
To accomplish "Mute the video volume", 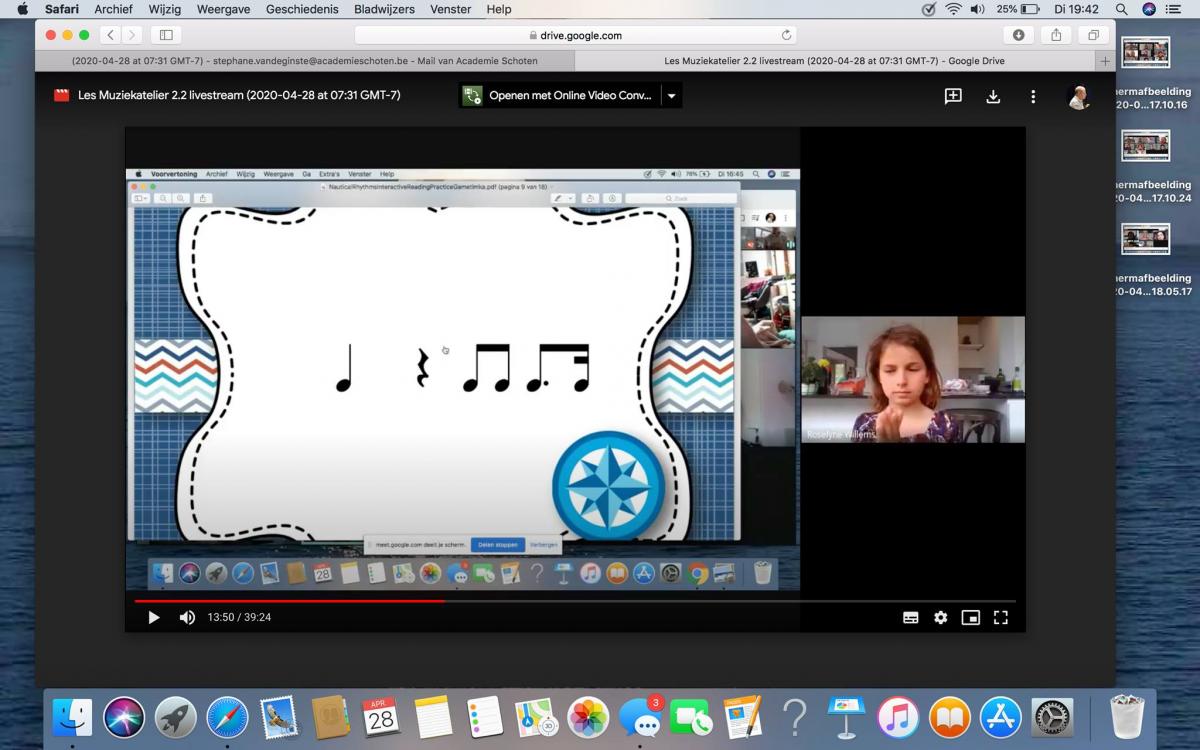I will point(187,618).
